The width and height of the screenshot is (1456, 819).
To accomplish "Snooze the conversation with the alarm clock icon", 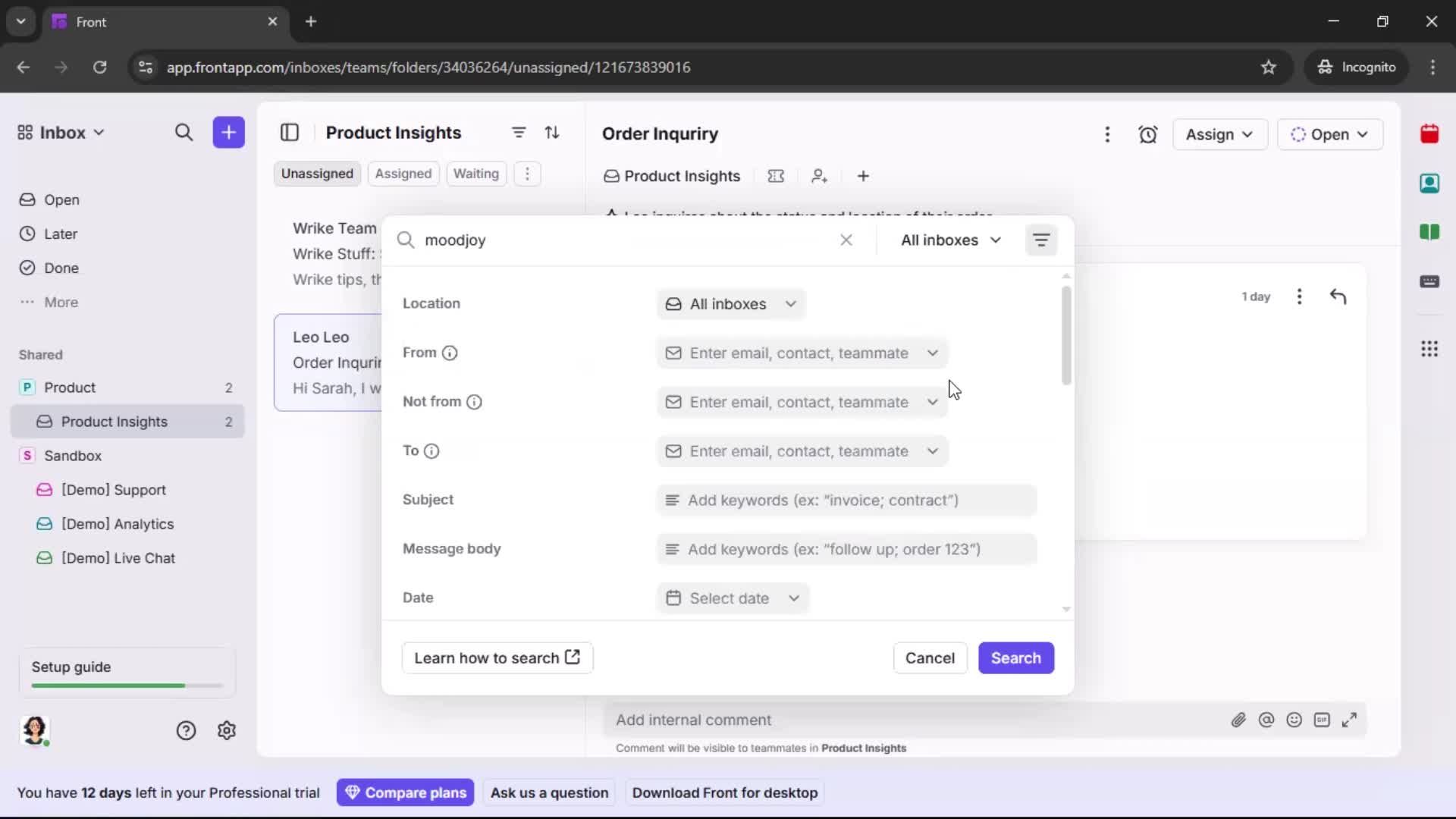I will coord(1148,134).
